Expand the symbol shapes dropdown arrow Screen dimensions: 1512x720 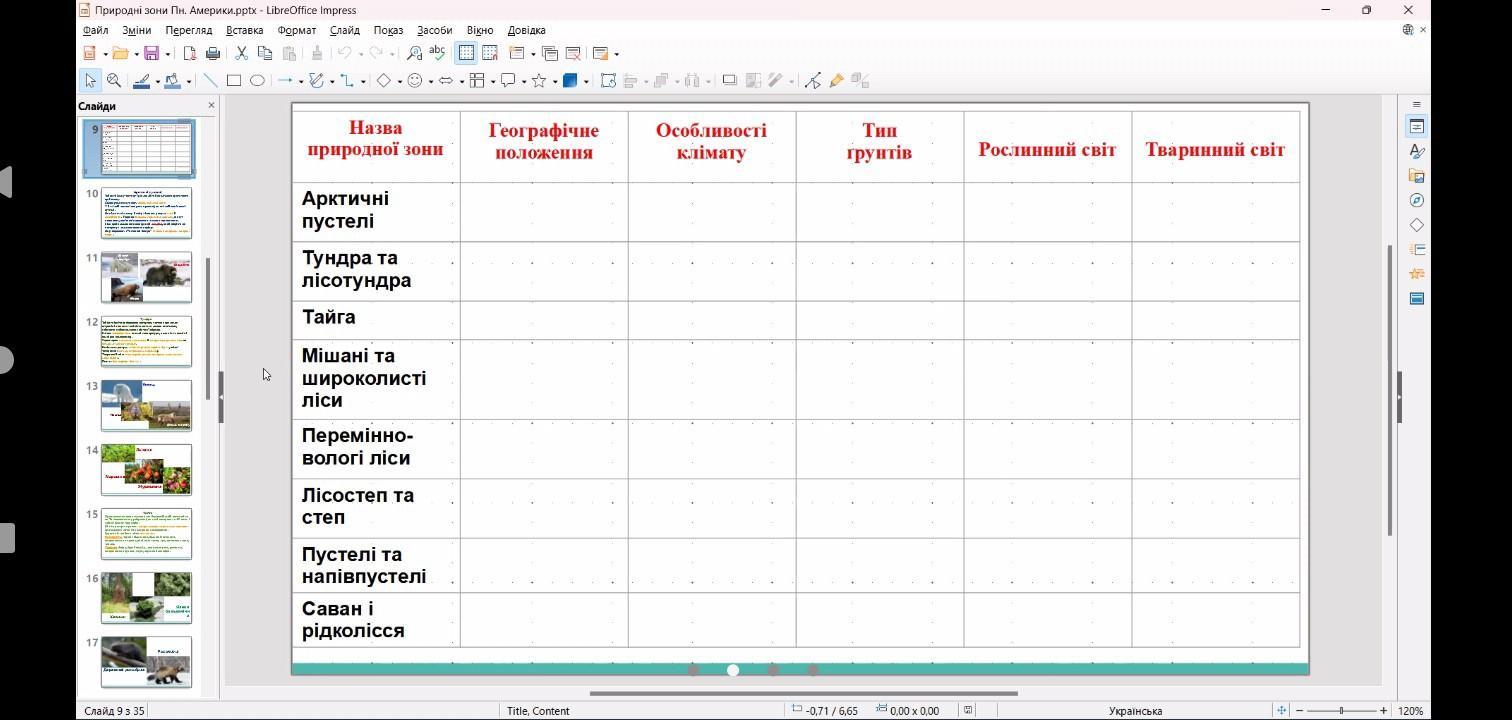pos(431,81)
